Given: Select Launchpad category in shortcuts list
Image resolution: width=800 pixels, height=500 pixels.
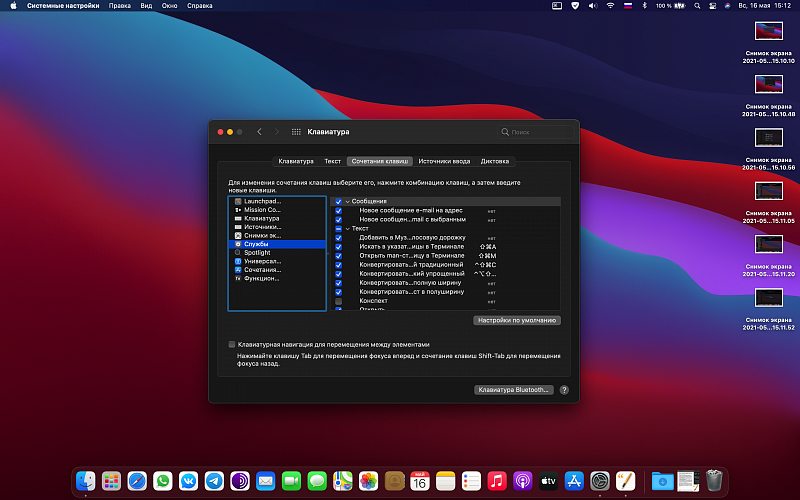Looking at the screenshot, I should click(x=262, y=201).
